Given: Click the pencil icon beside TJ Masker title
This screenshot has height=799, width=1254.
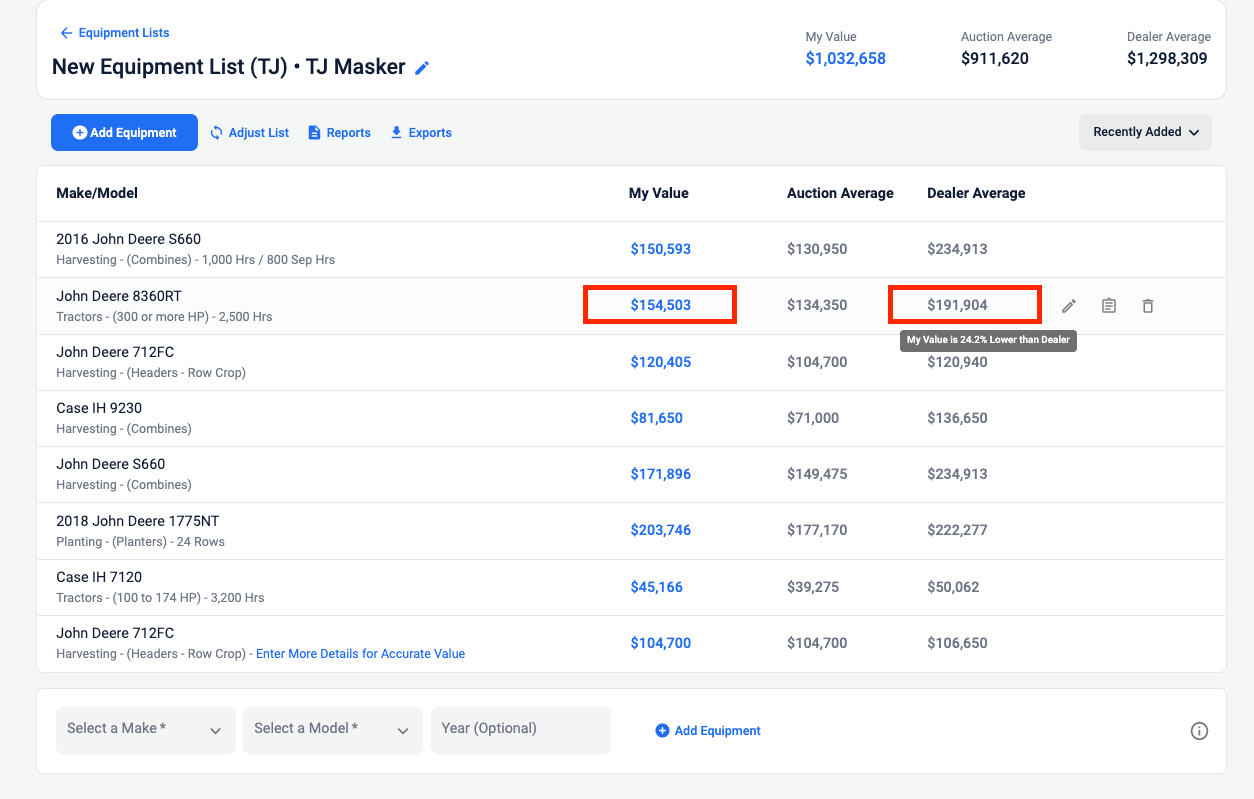Looking at the screenshot, I should pyautogui.click(x=422, y=68).
